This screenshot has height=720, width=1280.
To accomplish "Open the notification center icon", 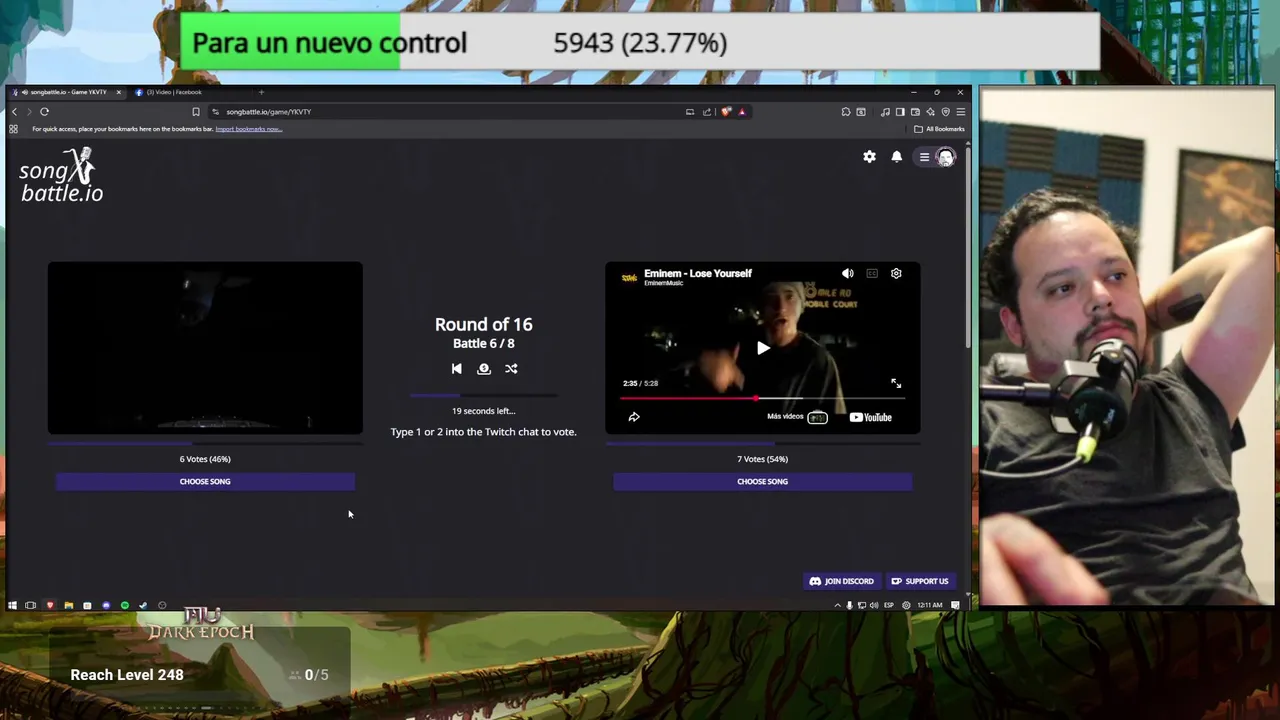I will 955,605.
